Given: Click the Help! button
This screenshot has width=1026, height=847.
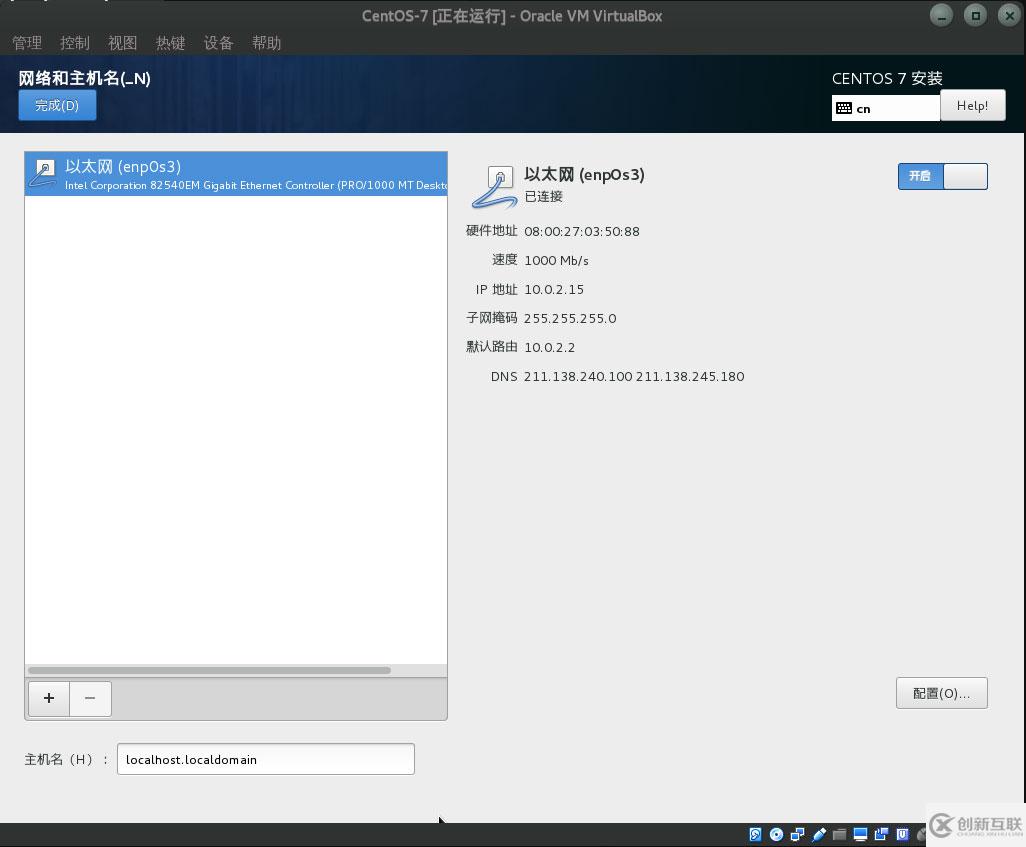Looking at the screenshot, I should (972, 105).
